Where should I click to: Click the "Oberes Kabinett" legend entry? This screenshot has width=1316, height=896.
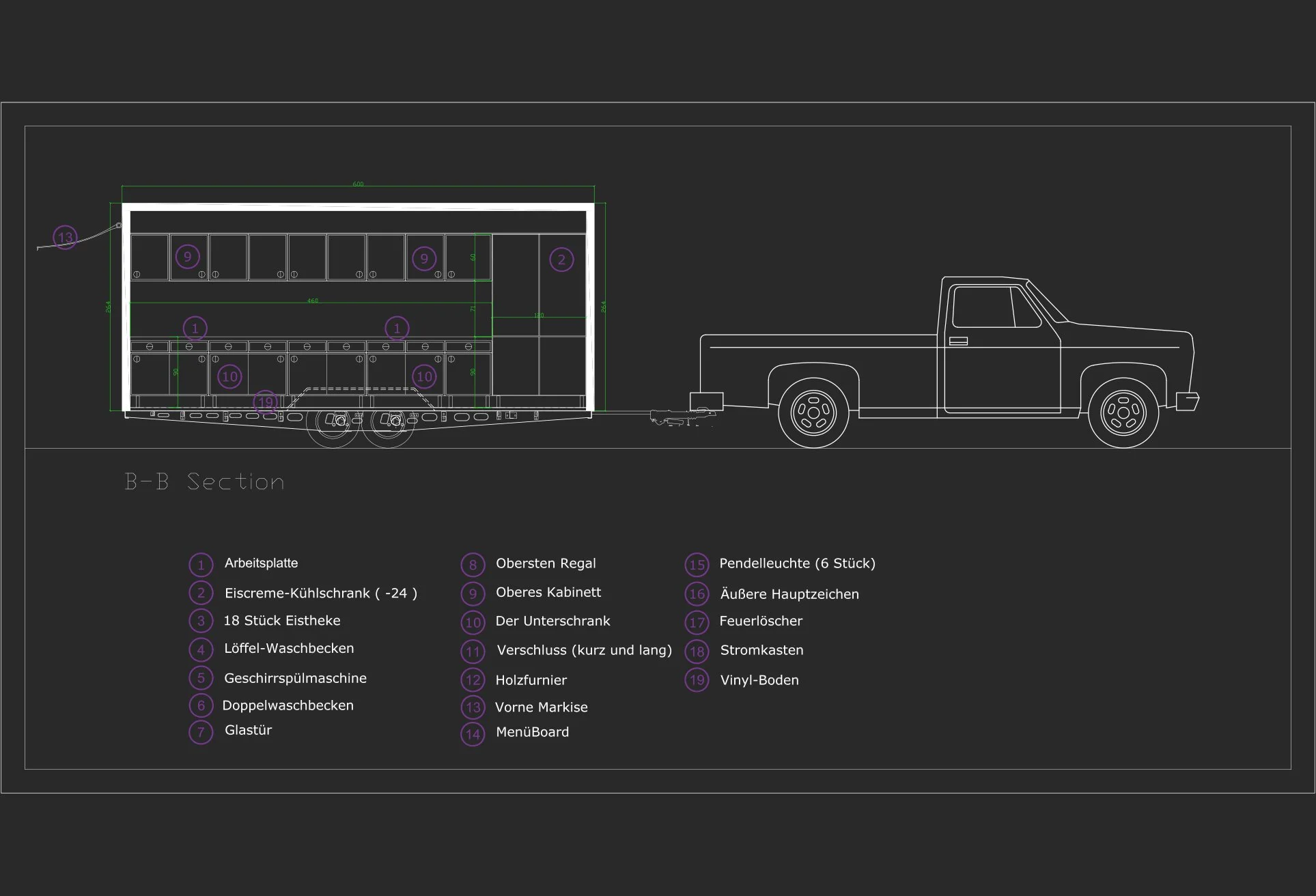548,592
